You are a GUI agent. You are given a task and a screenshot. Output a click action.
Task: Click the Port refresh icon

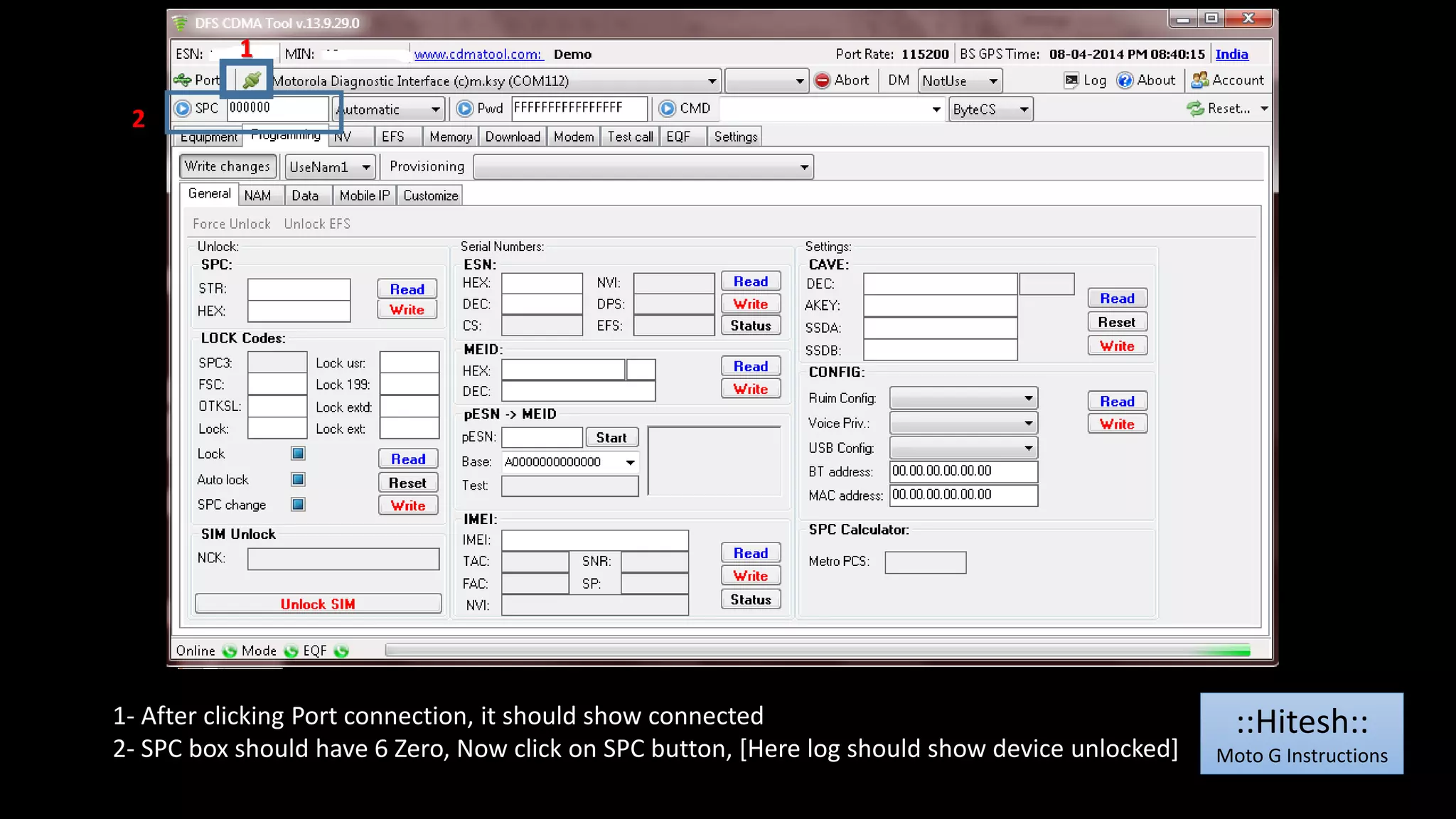183,80
